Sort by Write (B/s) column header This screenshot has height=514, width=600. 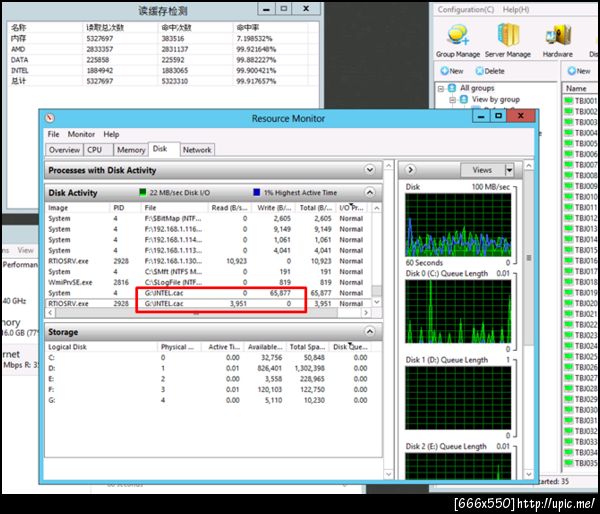[274, 208]
